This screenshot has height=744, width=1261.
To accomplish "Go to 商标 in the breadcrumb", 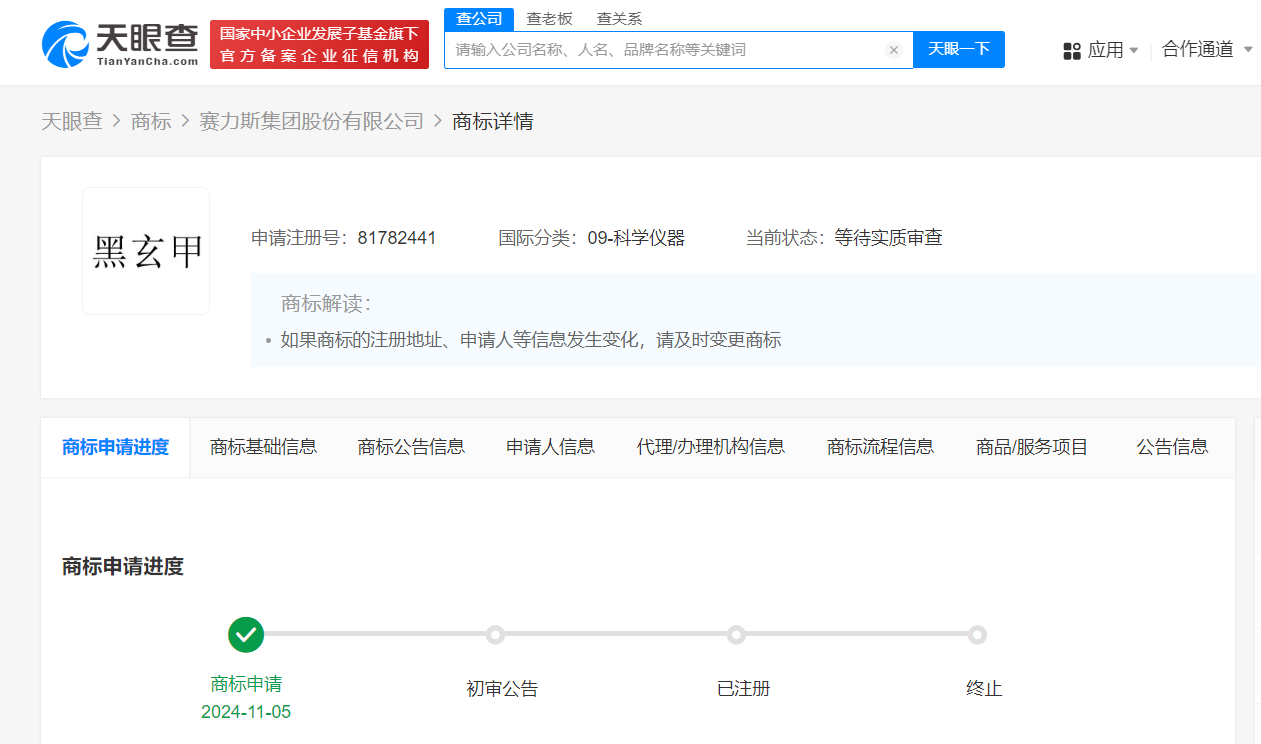I will (151, 122).
